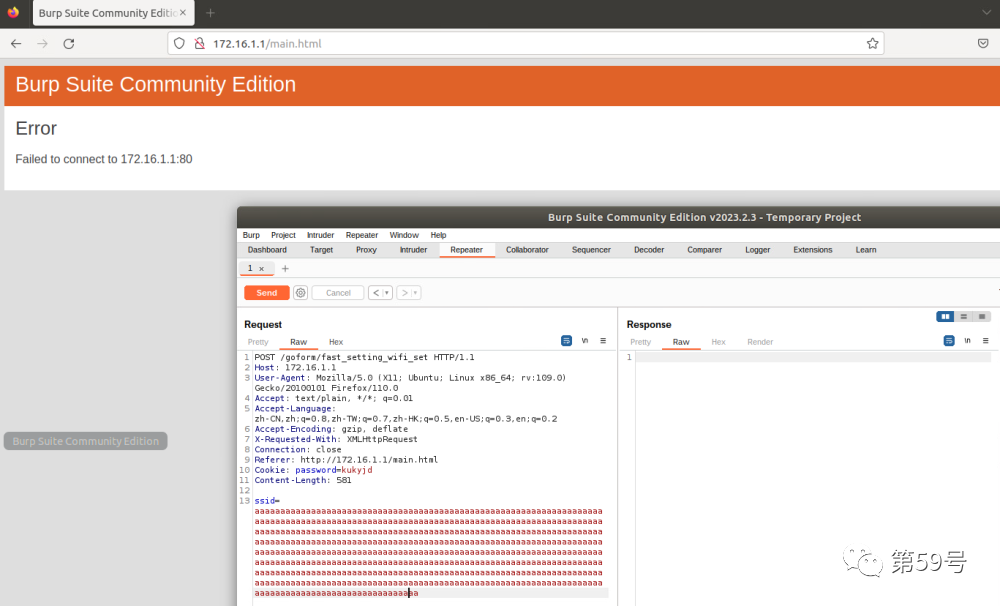List all tabs dropdown in Firefox

[986, 13]
